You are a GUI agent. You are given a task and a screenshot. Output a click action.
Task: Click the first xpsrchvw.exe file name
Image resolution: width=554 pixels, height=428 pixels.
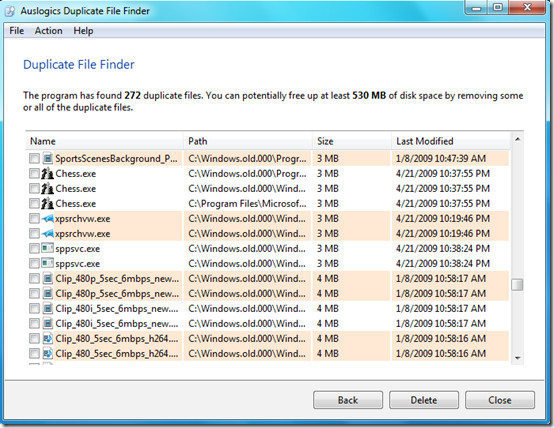pos(83,219)
